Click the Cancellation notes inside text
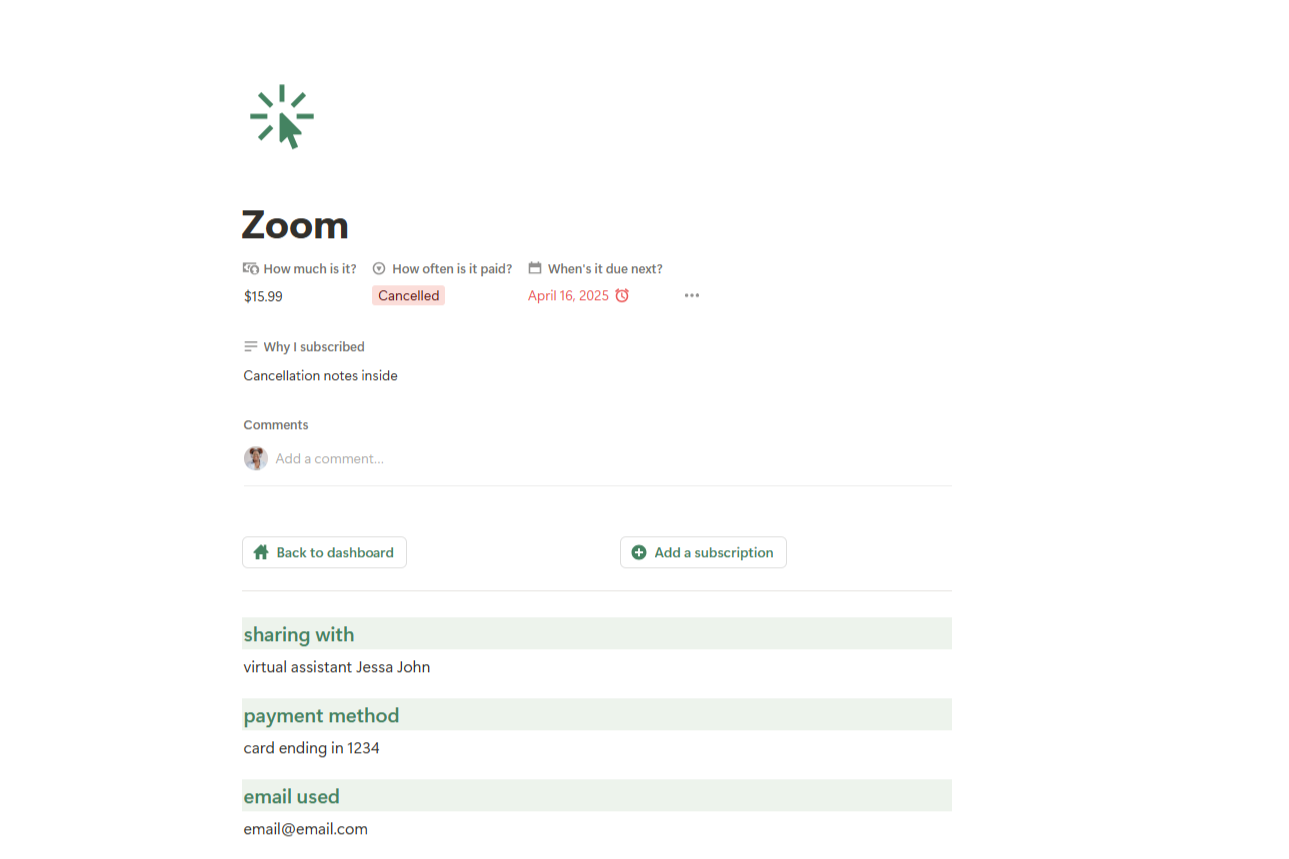Viewport: 1289px width, 859px height. pos(320,376)
